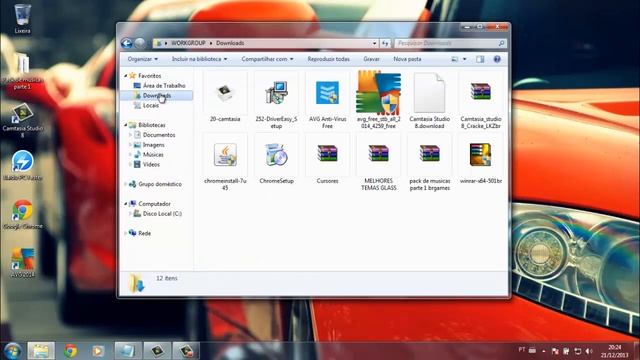Click the Gravar toolbar button
640x360 pixels.
[x=371, y=59]
